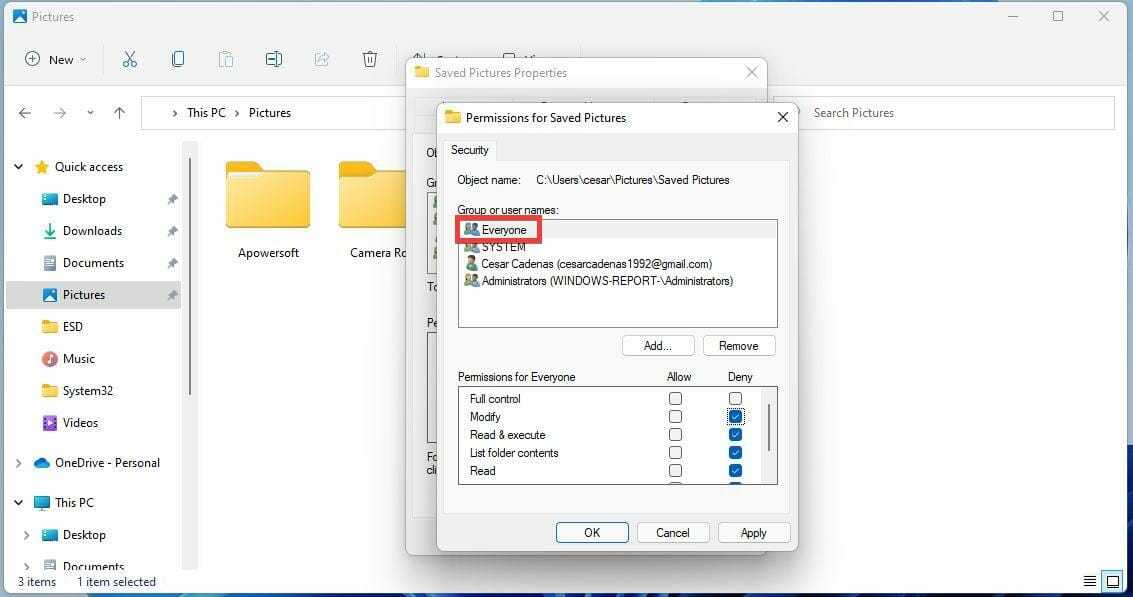
Task: Collapse the Quick access tree section
Action: pos(18,167)
